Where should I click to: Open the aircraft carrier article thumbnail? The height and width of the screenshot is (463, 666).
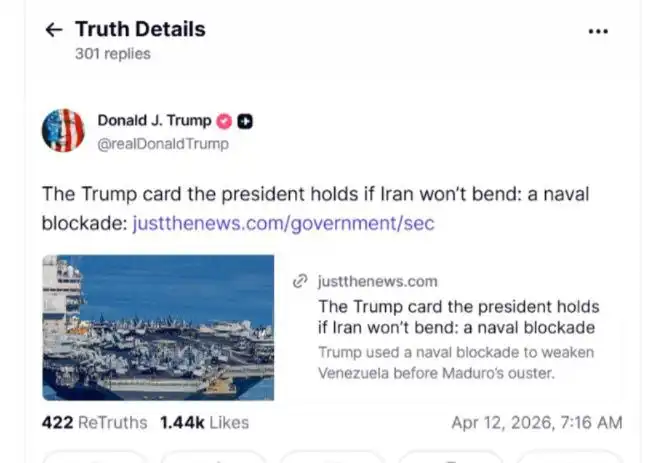coord(158,327)
